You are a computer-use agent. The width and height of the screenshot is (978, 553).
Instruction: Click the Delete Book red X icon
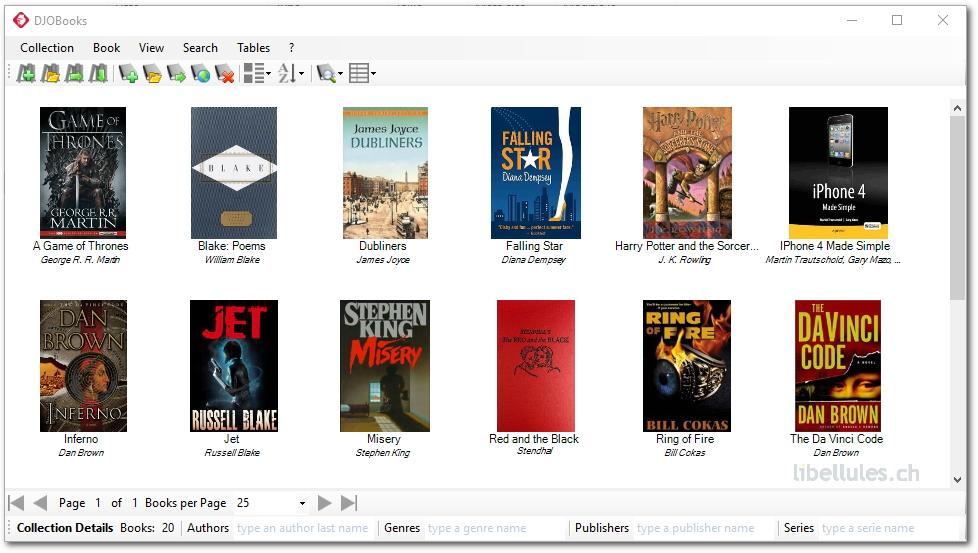point(224,74)
